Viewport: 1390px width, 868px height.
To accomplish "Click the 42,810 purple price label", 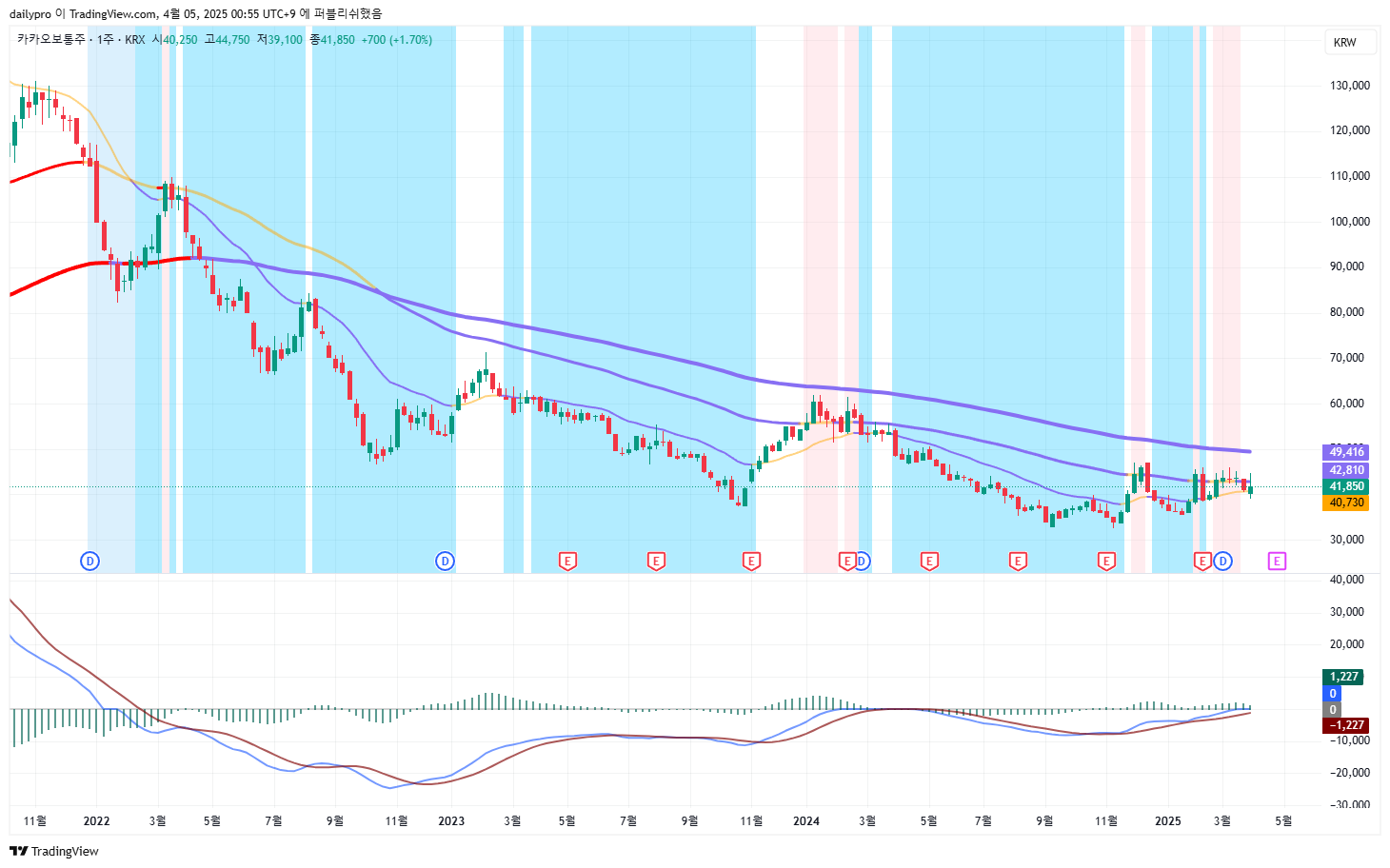I will coord(1346,470).
